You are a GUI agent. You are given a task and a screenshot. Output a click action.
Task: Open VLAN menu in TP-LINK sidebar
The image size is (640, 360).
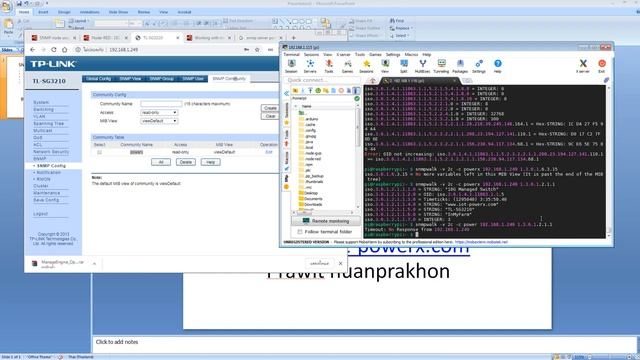pyautogui.click(x=39, y=116)
